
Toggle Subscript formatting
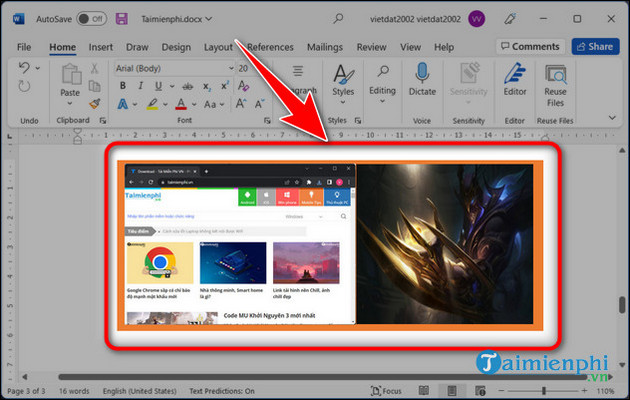pos(207,86)
